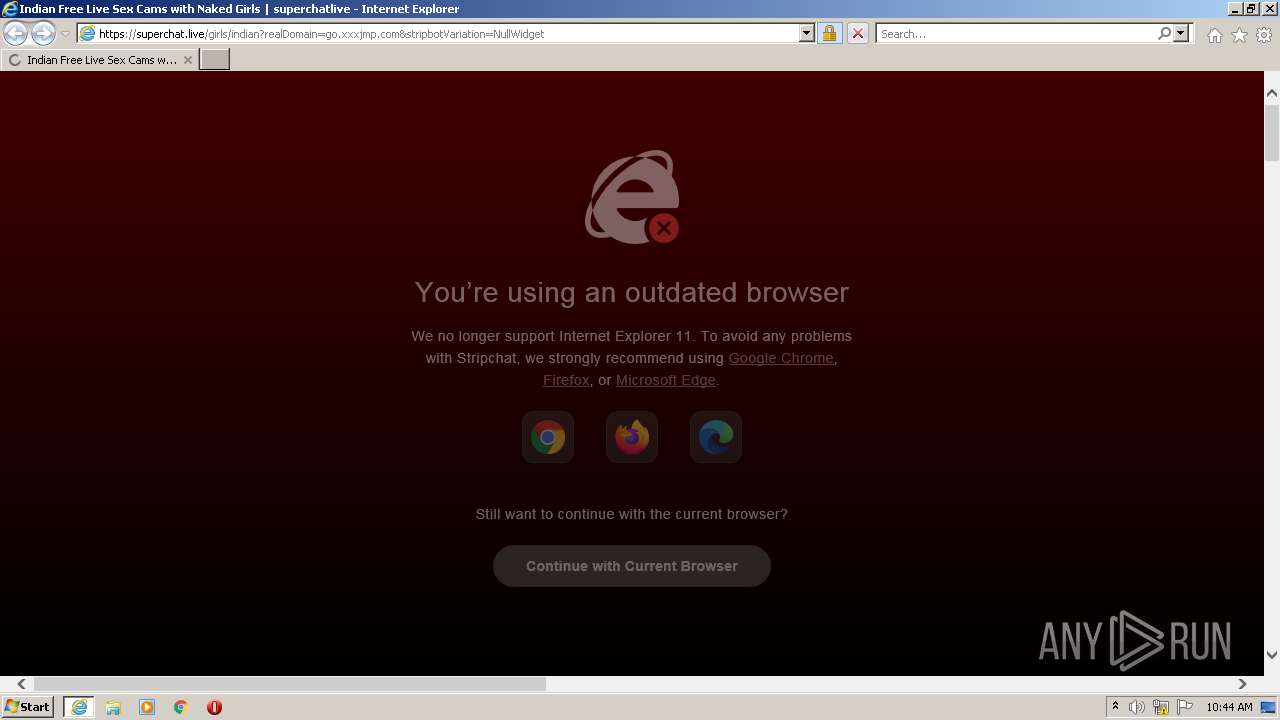
Task: Click the Firefox link
Action: 566,380
